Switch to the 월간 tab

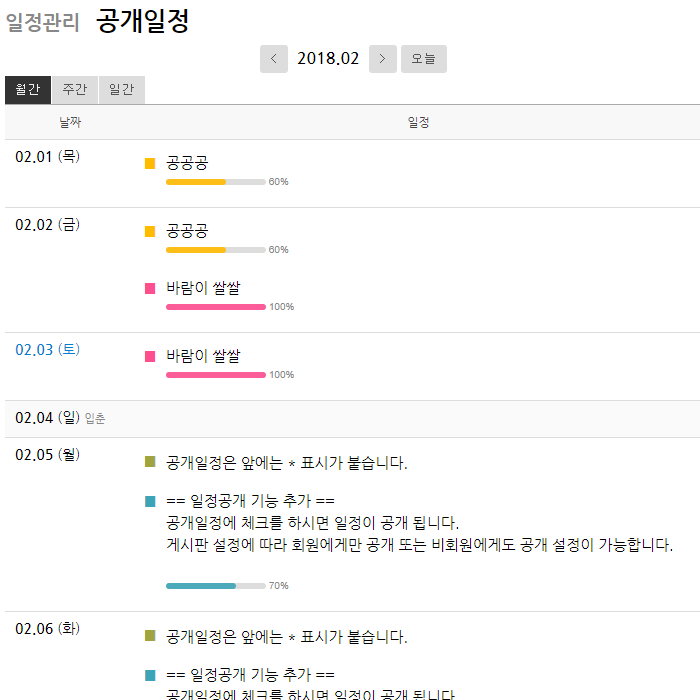click(x=27, y=90)
